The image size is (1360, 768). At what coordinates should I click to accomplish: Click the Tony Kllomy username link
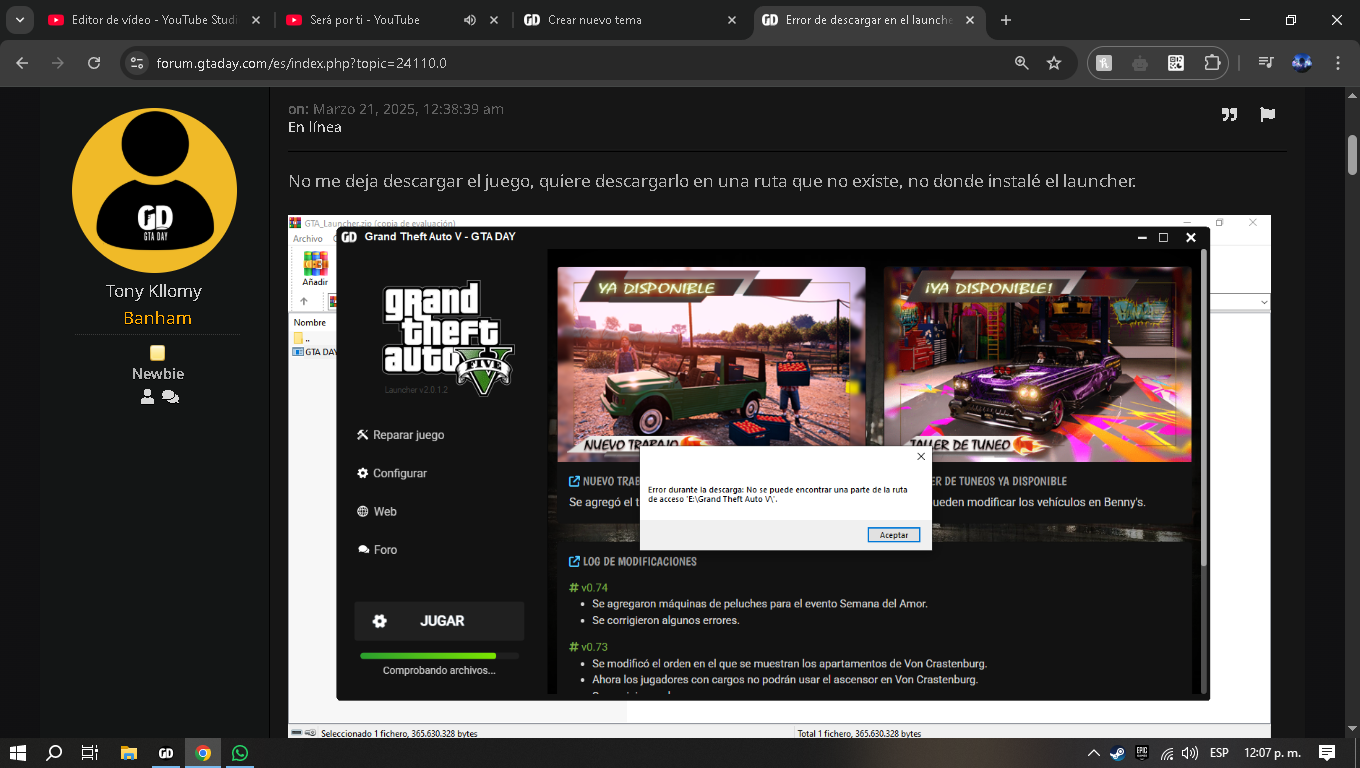click(154, 291)
